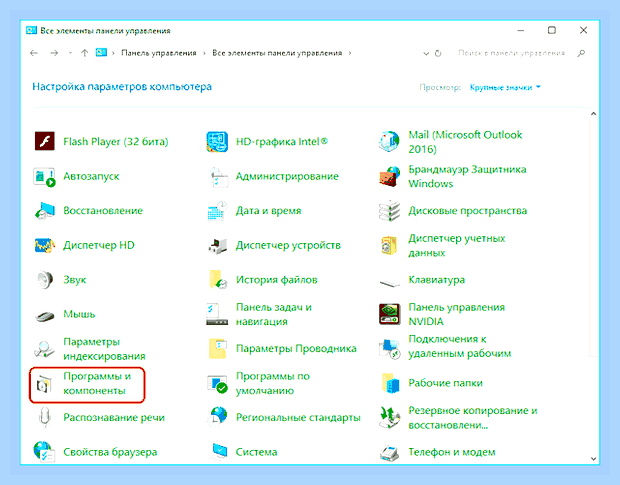
Task: Open the Резервное копирование и восстановление icon
Action: pos(389,417)
